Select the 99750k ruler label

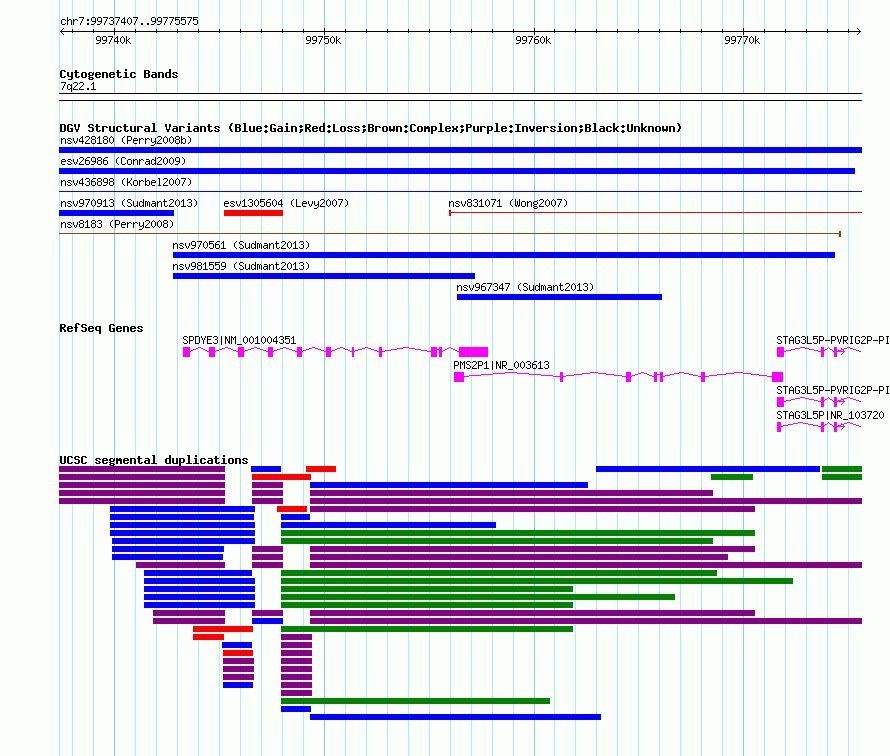(x=323, y=40)
